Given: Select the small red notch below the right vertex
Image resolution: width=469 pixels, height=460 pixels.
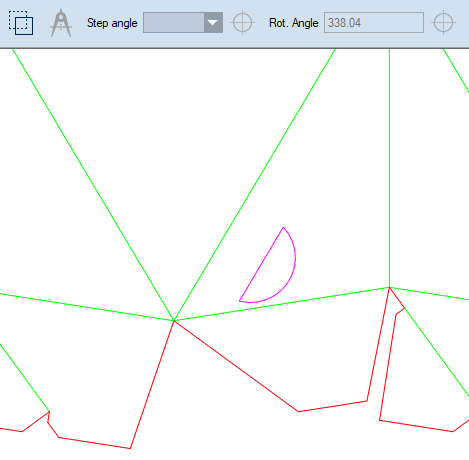Looking at the screenshot, I should click(x=400, y=311).
